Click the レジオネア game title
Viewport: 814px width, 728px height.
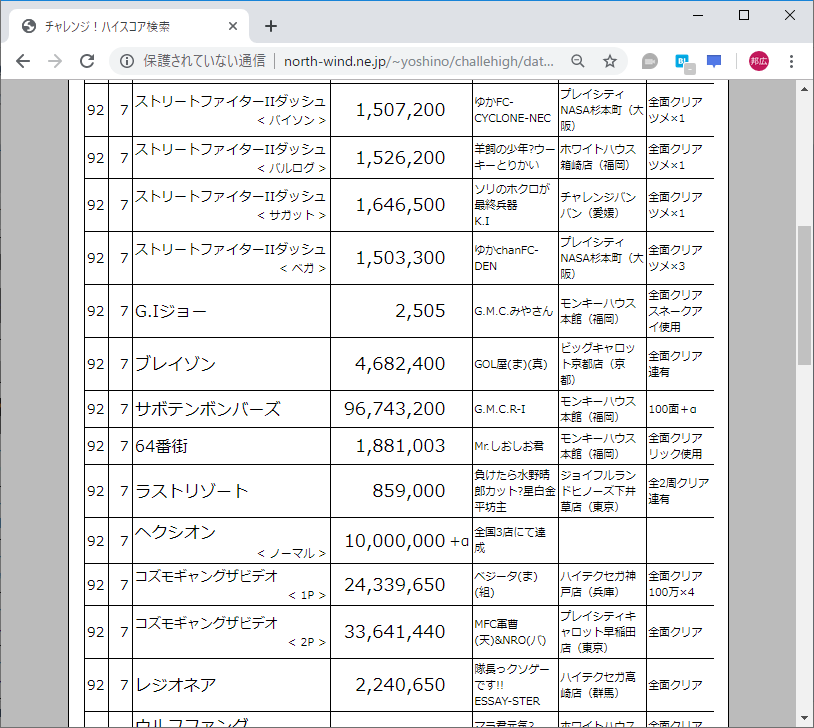click(x=175, y=685)
